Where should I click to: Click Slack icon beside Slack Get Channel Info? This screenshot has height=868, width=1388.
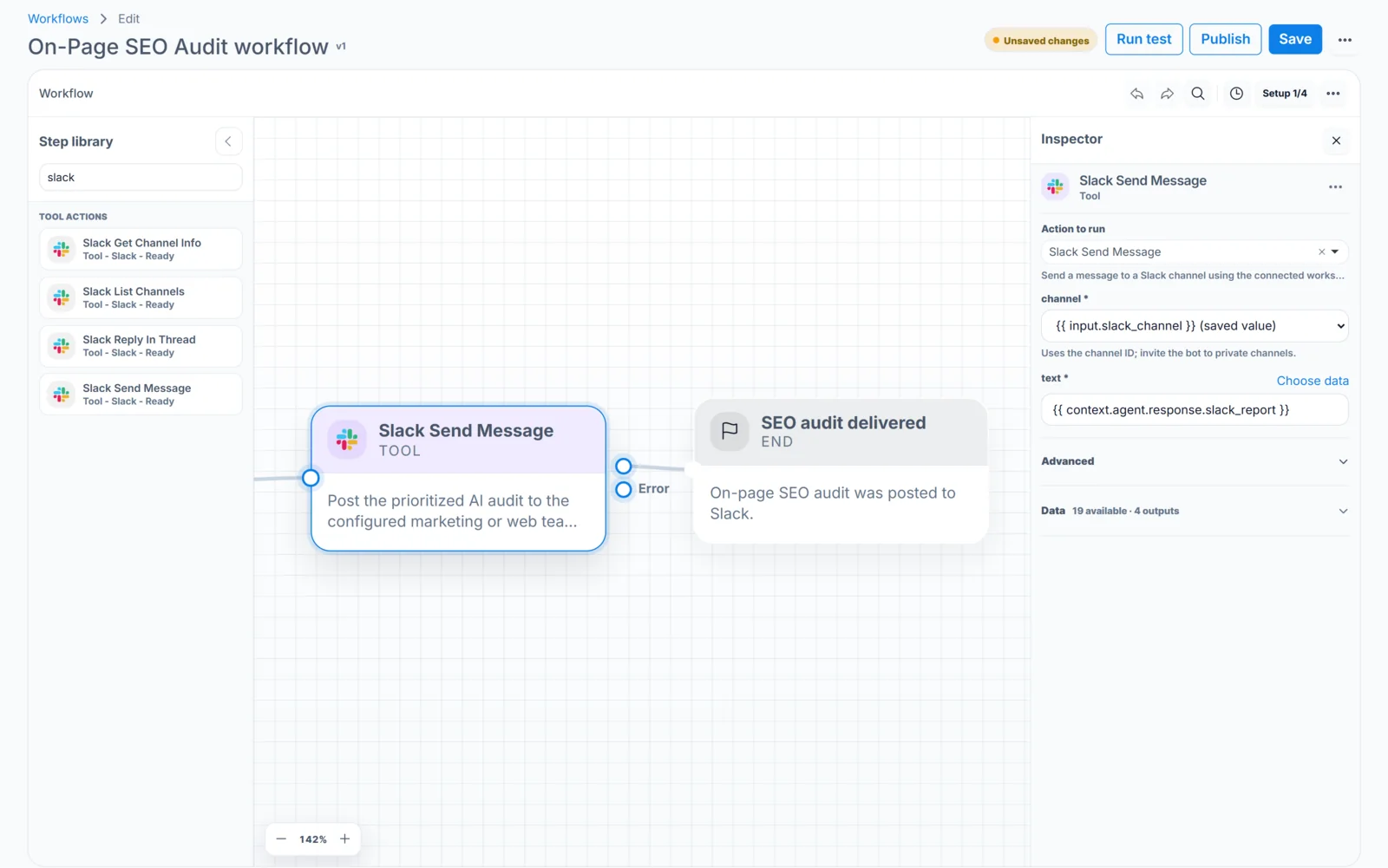coord(62,249)
